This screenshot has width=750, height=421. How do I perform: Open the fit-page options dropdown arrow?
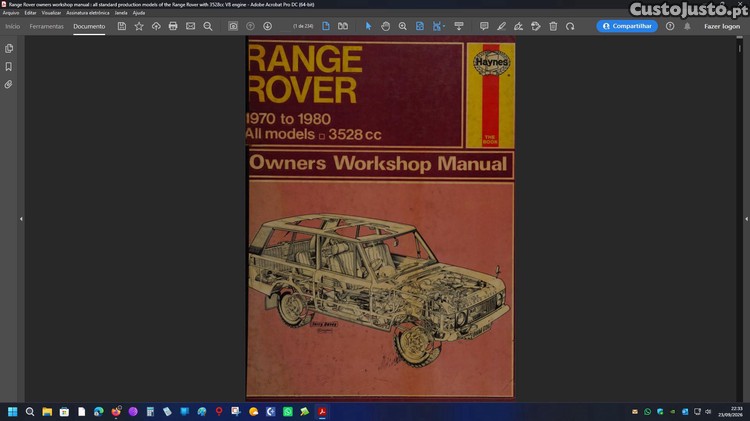point(444,26)
